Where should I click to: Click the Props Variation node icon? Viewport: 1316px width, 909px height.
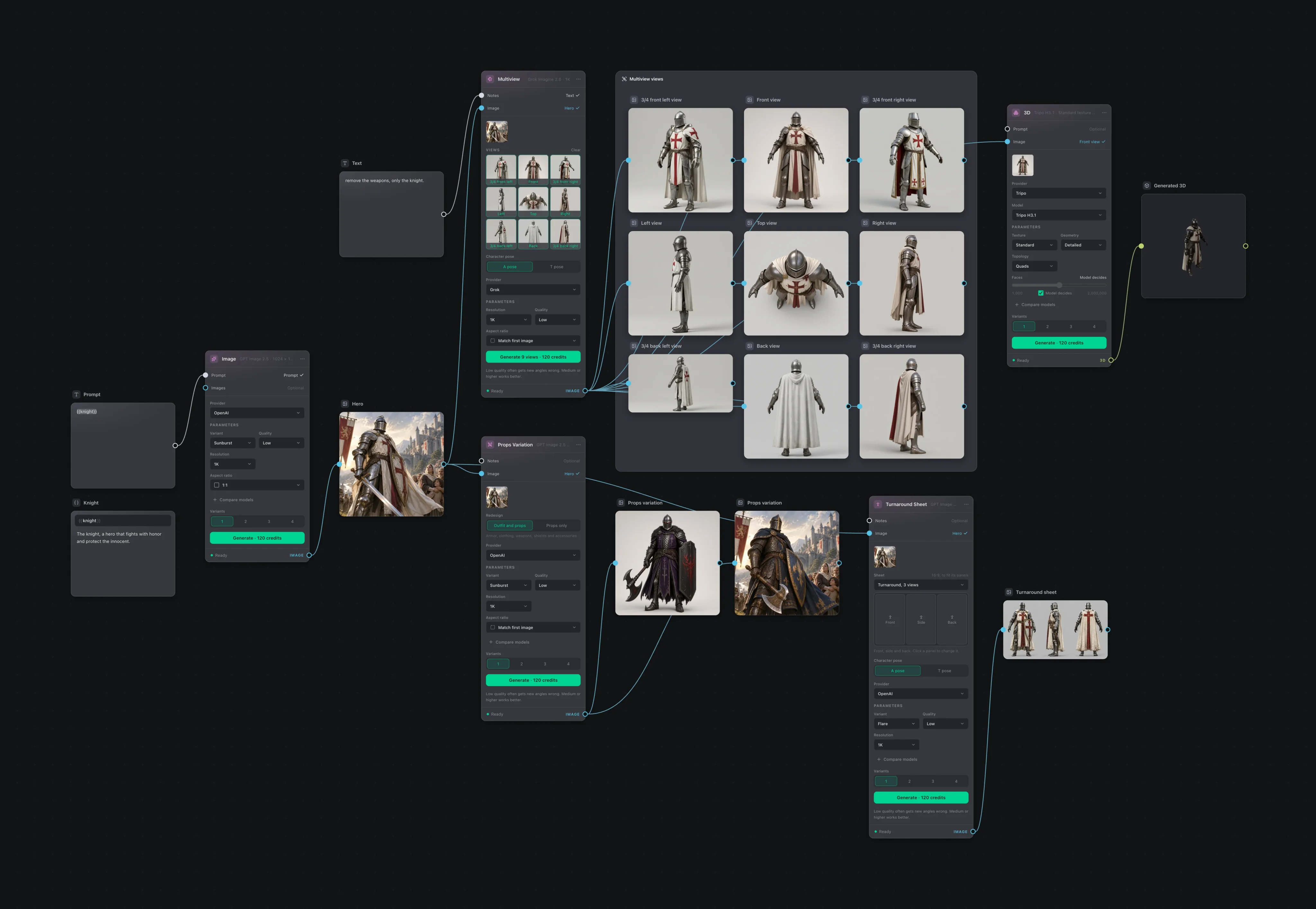click(490, 445)
